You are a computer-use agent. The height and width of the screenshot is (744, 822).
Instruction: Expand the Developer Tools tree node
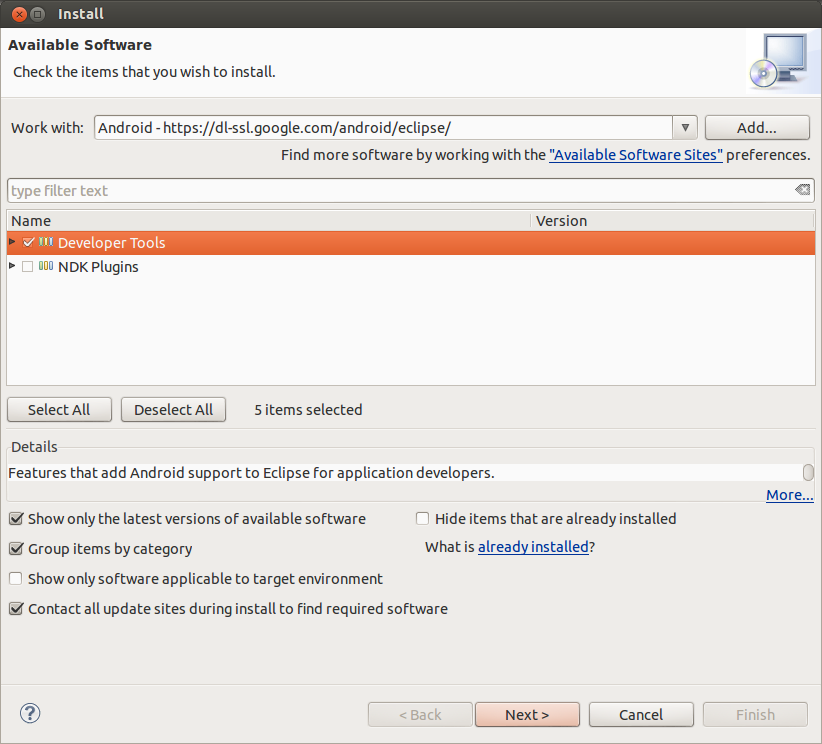pyautogui.click(x=12, y=242)
